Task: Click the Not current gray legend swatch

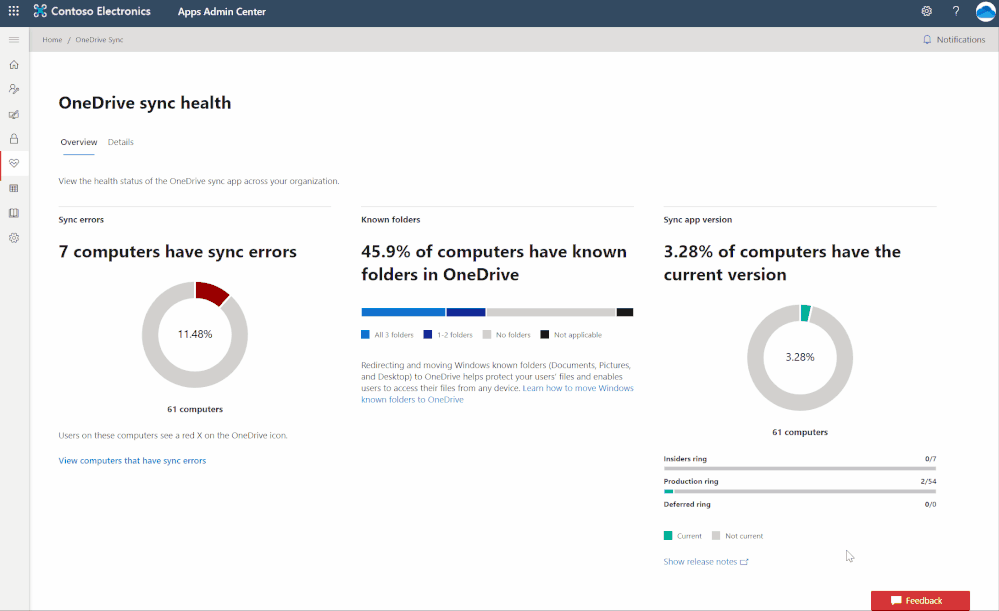Action: point(716,536)
